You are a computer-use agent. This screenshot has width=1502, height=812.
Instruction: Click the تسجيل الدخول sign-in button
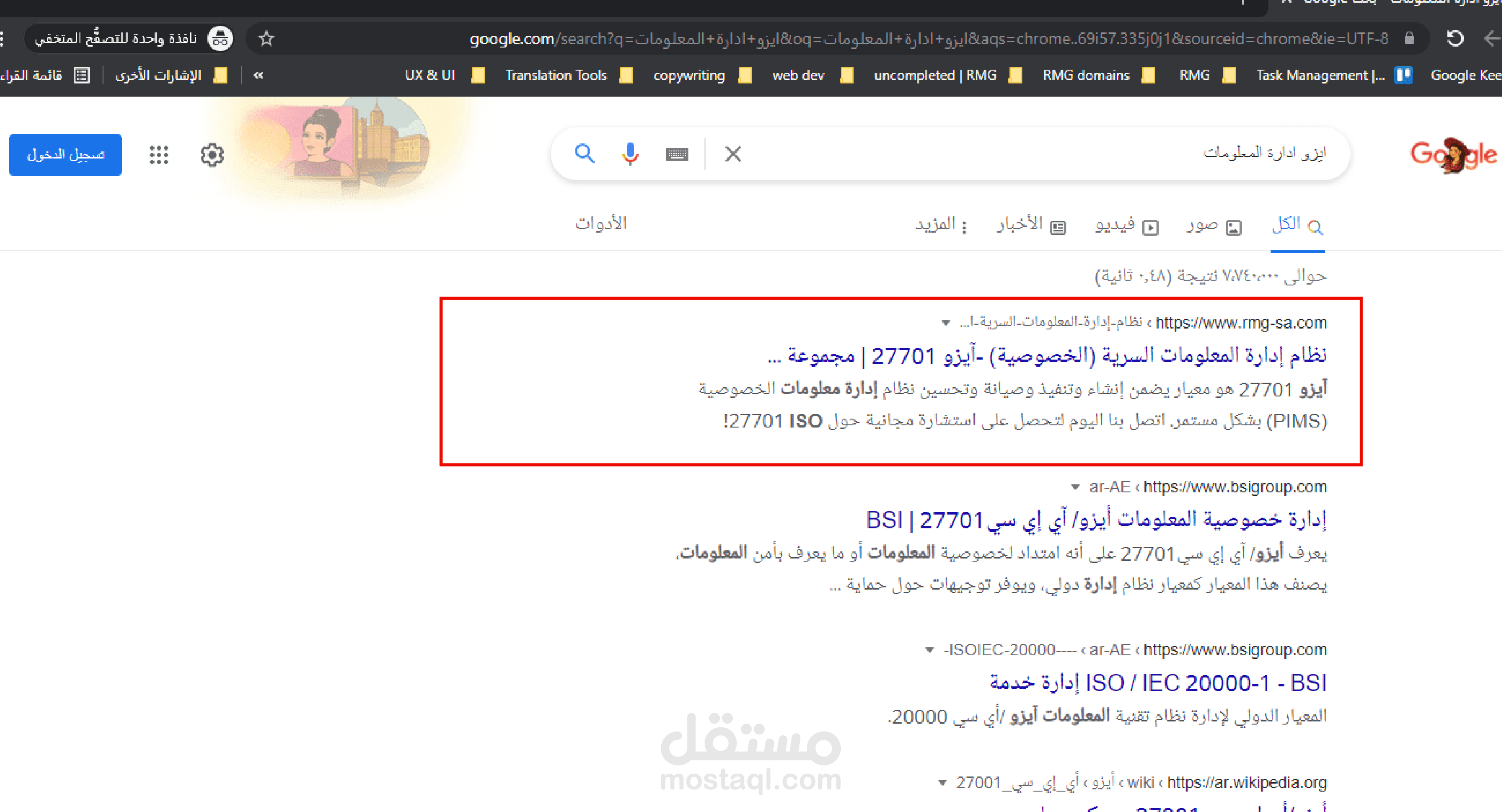click(x=65, y=154)
